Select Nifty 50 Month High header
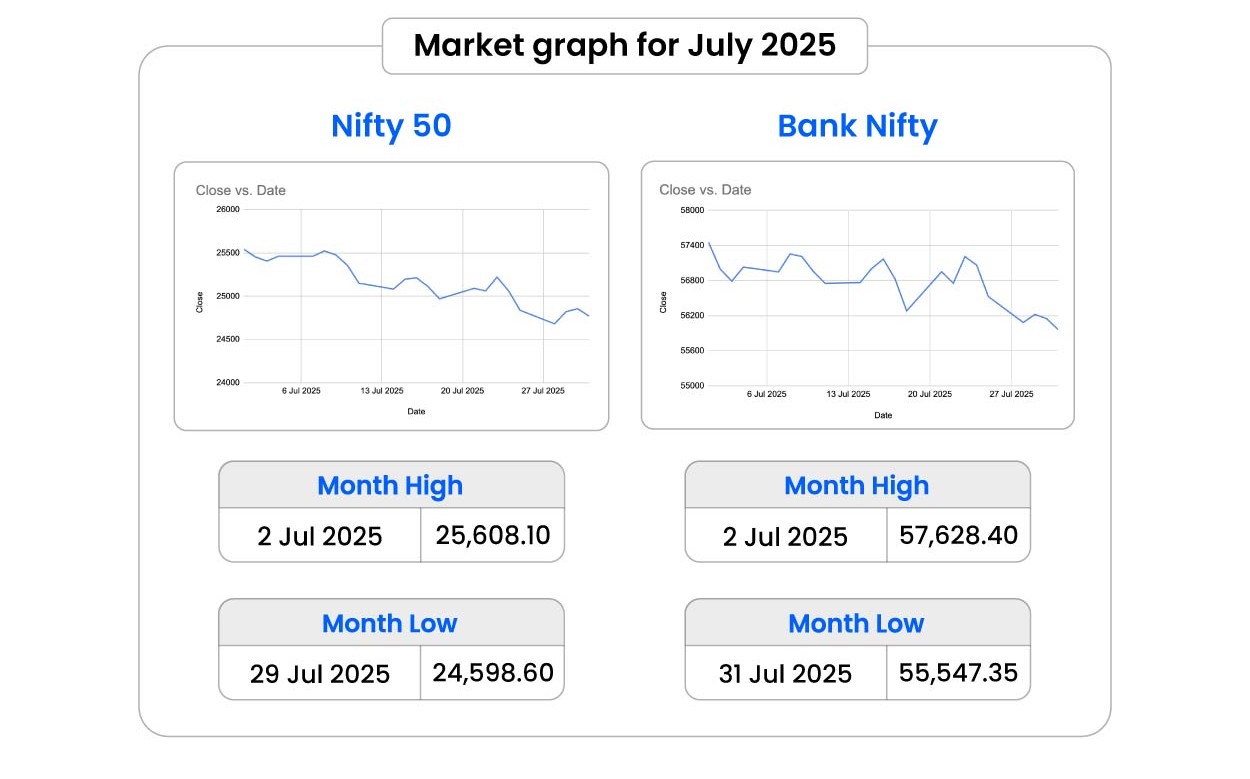The height and width of the screenshot is (779, 1250). pos(390,486)
